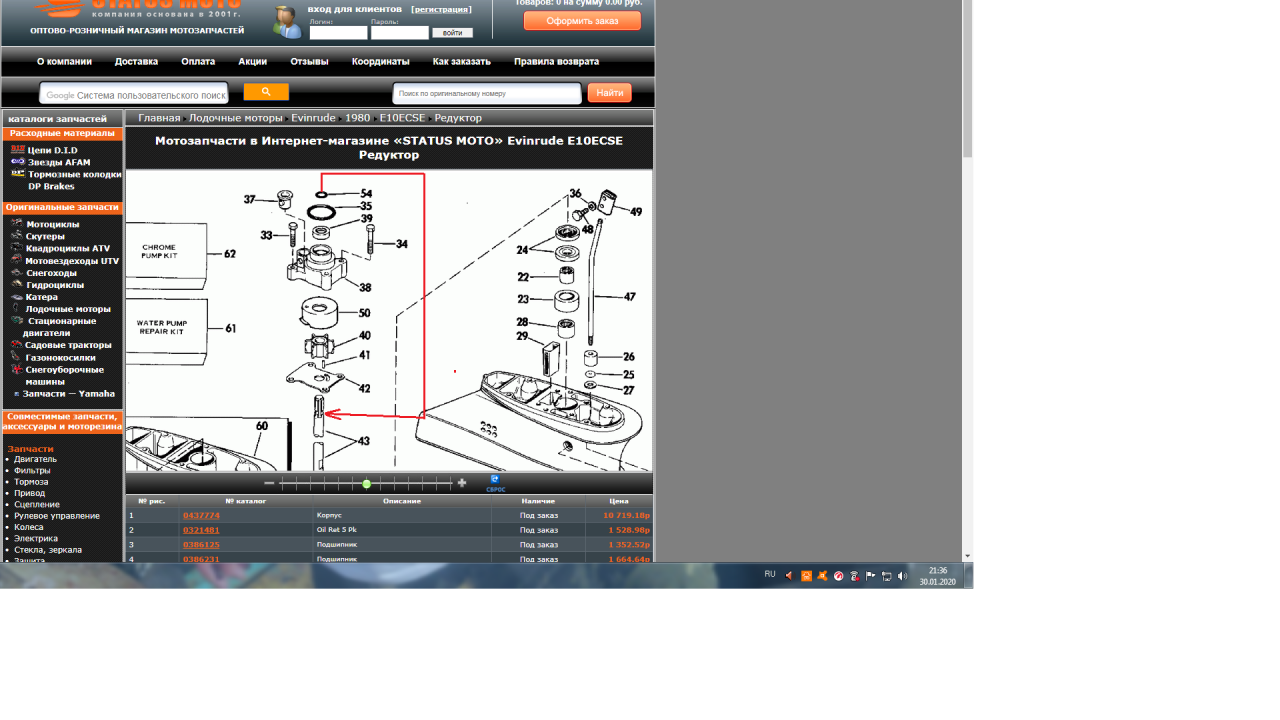
Task: Open the О компании menu item
Action: pos(64,61)
